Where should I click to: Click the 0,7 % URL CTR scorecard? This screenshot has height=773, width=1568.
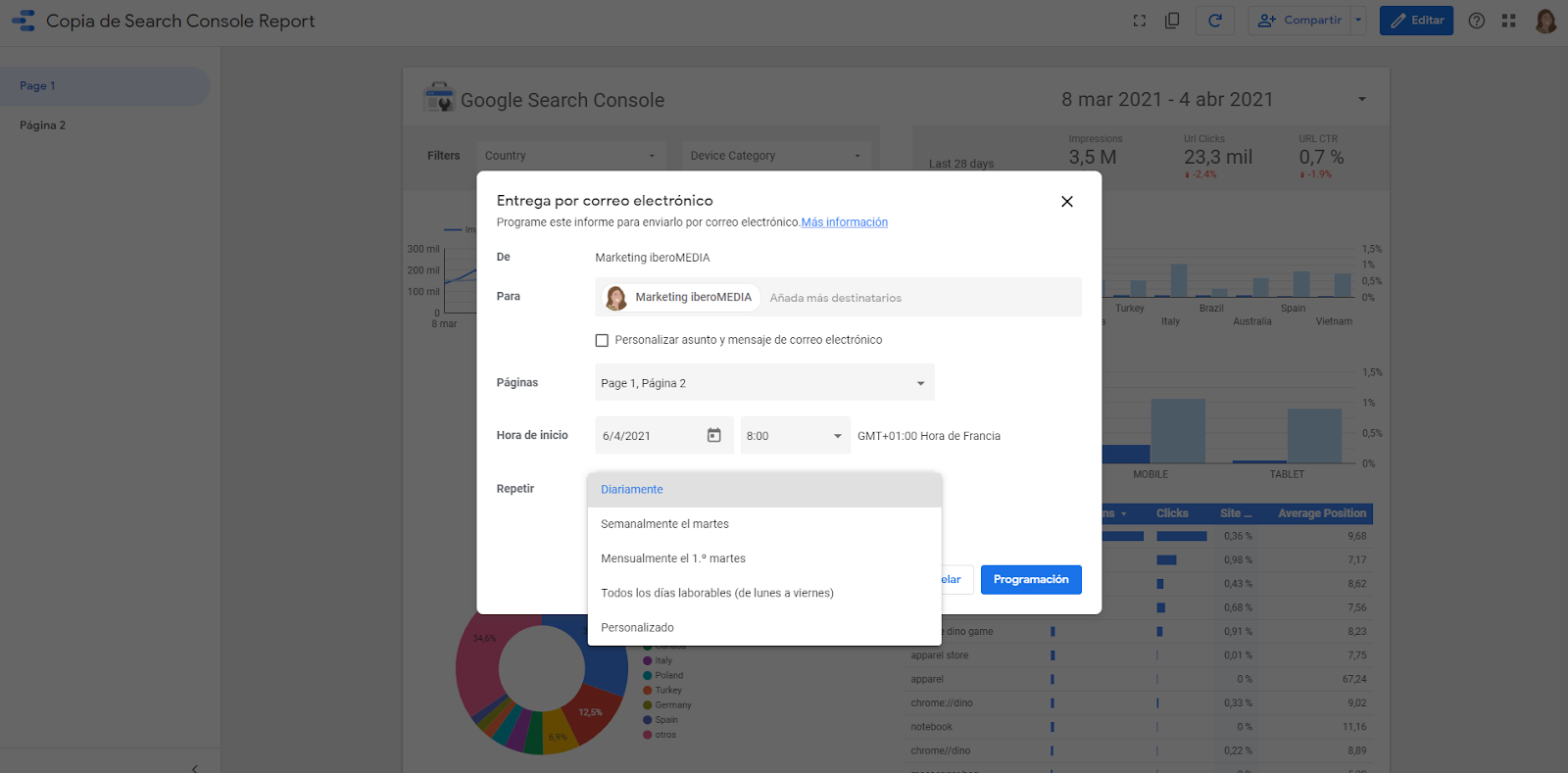pos(1321,157)
